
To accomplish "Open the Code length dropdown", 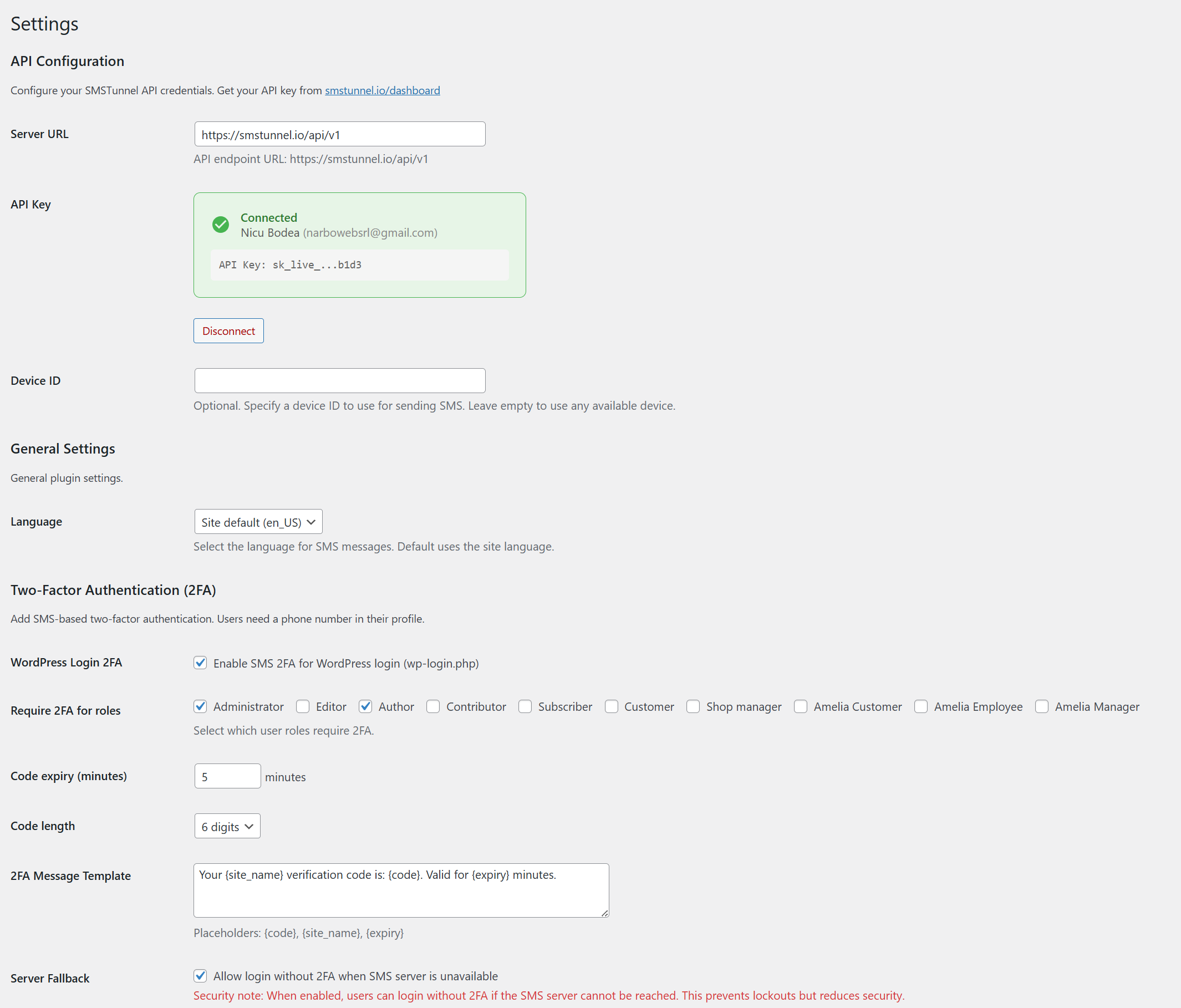I will [x=226, y=826].
